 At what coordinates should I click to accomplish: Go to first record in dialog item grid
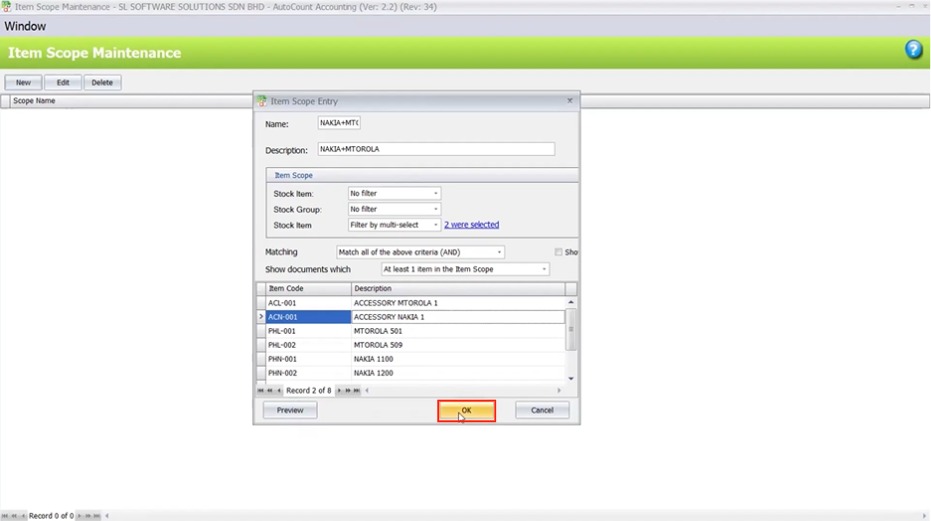click(x=261, y=390)
